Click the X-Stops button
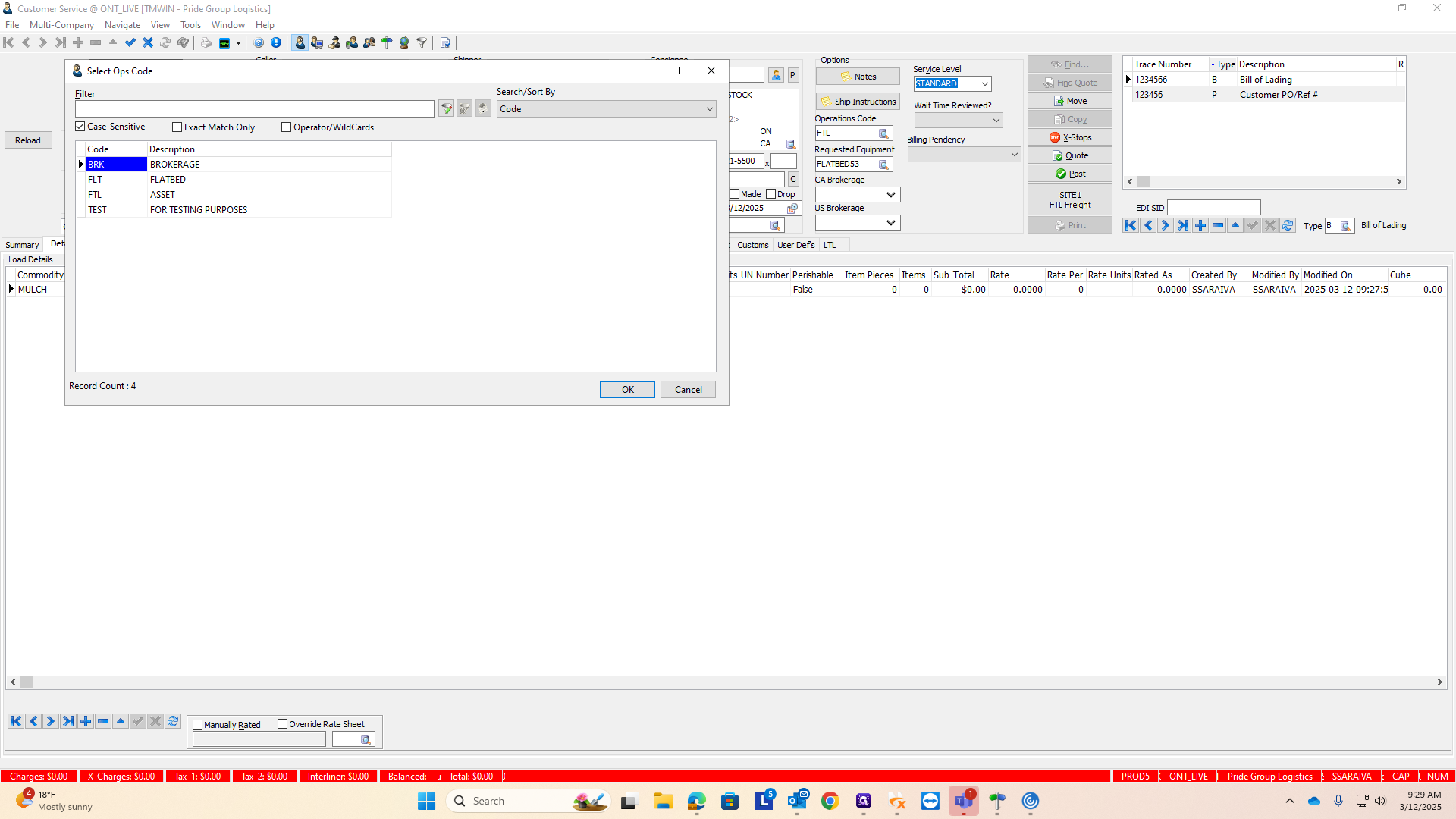 pyautogui.click(x=1069, y=137)
